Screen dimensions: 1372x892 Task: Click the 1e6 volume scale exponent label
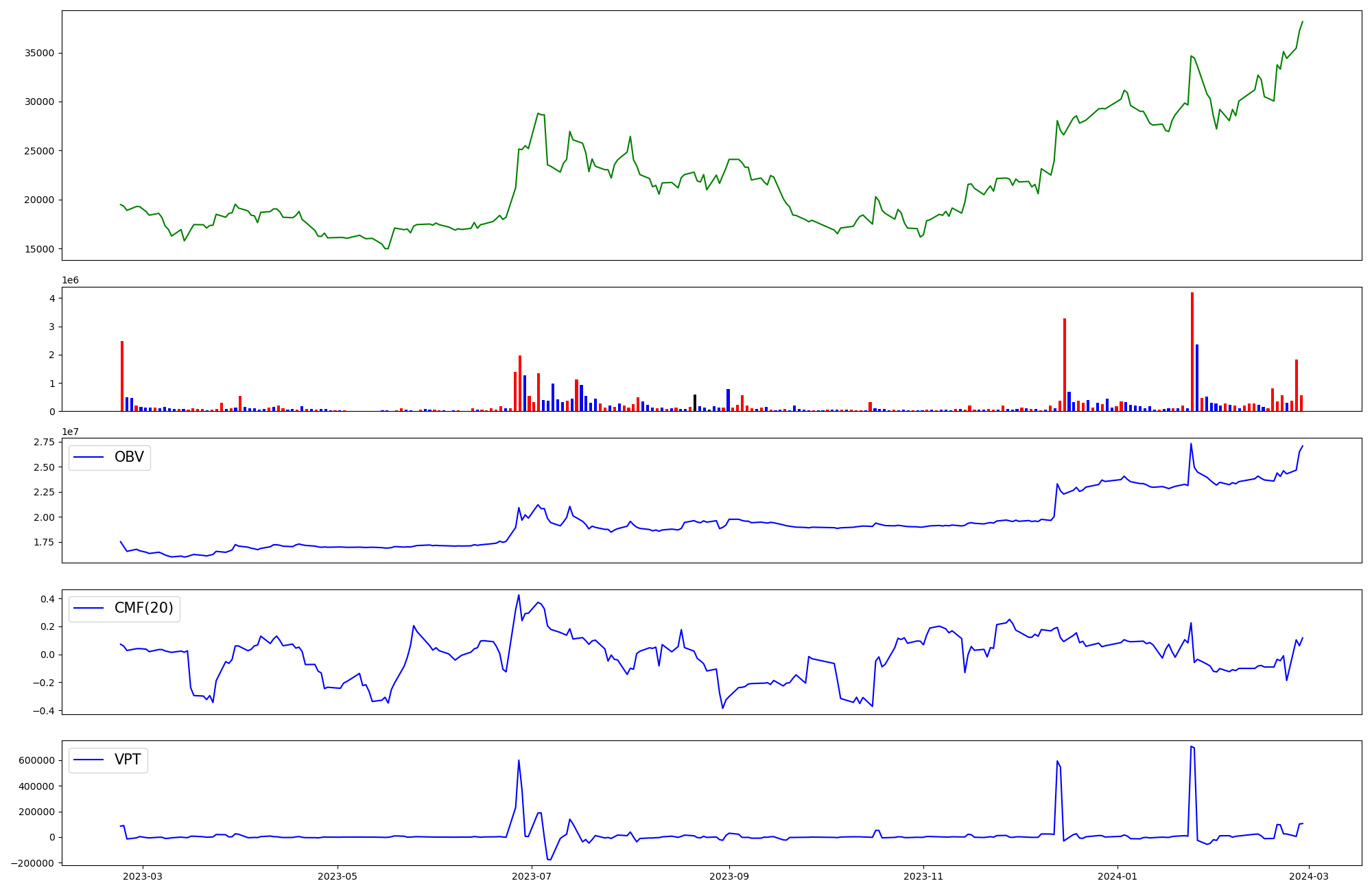70,280
